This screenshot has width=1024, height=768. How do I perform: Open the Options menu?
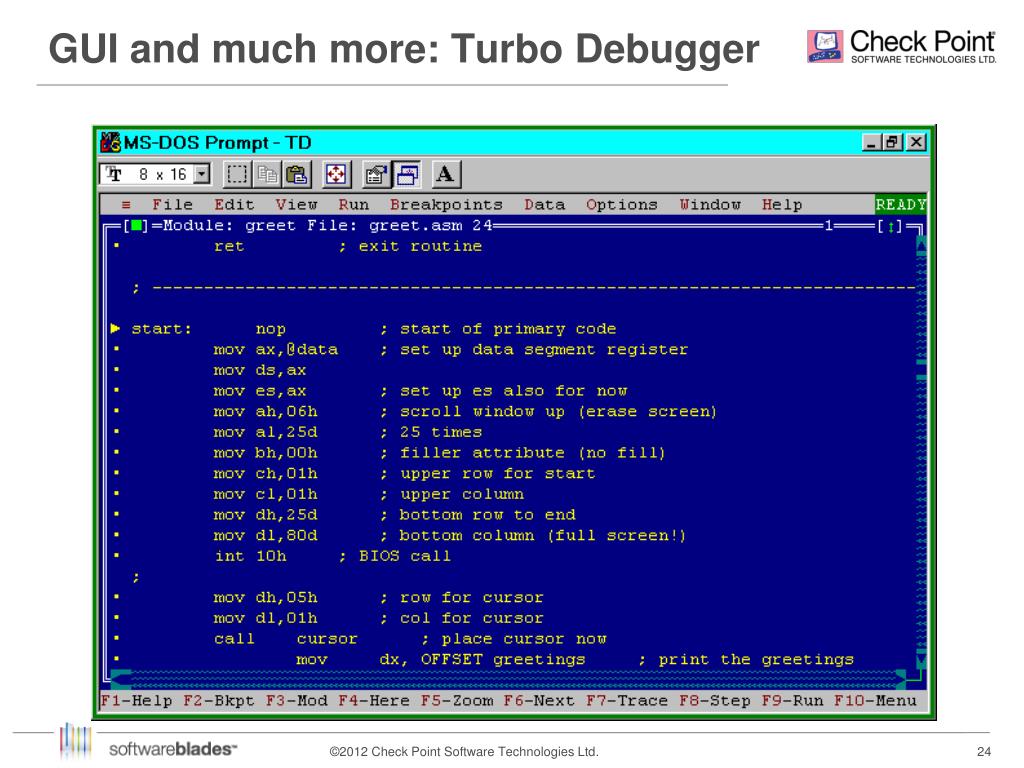(x=621, y=205)
